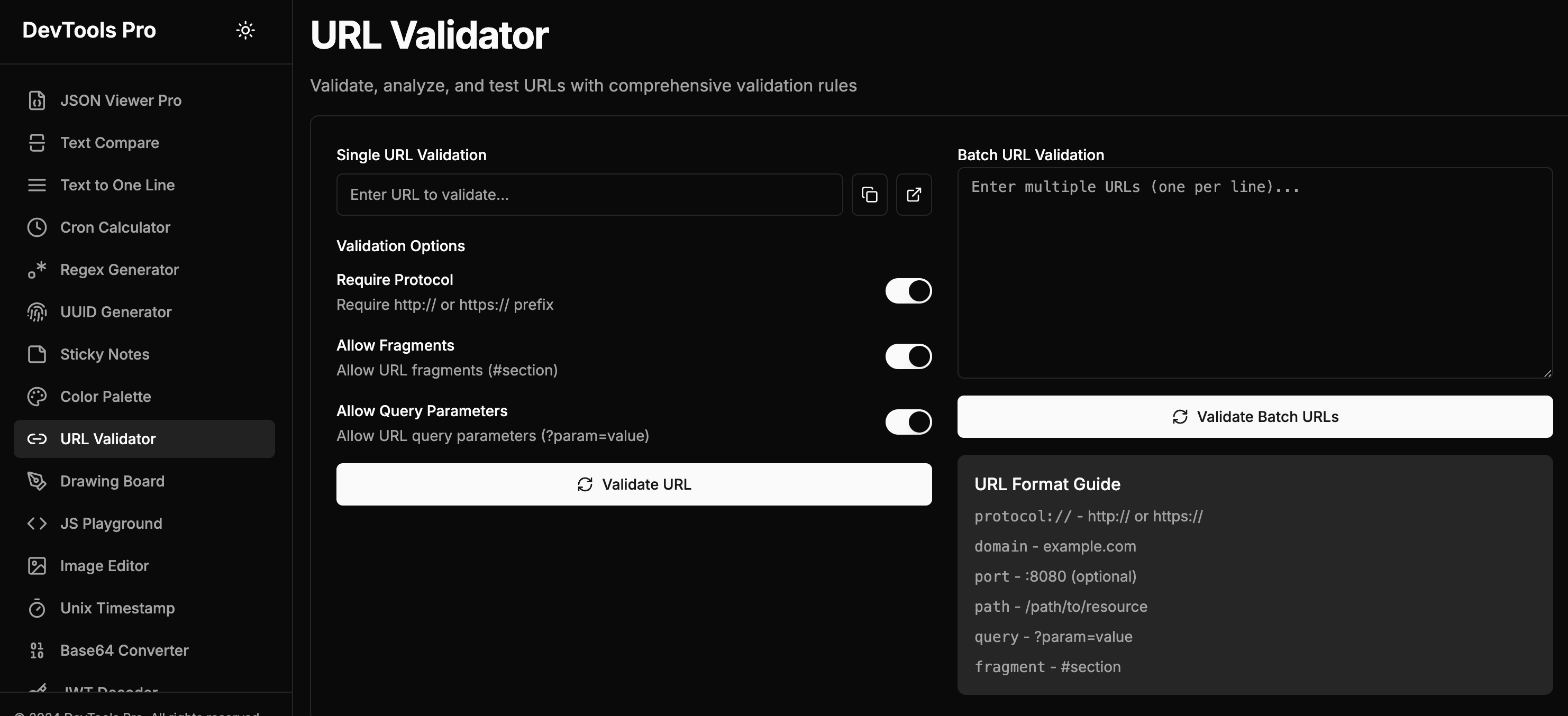The image size is (1568, 716).
Task: Toggle the light/dark theme sun icon
Action: click(x=245, y=31)
